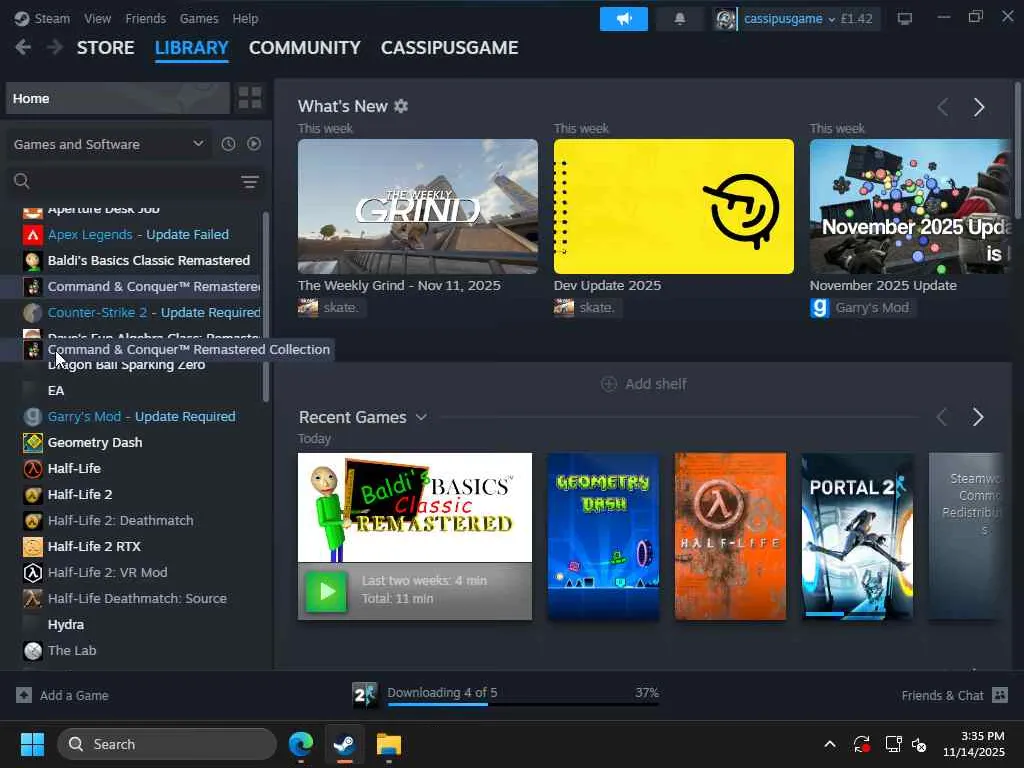
Task: Go to previous Recent Games items
Action: [942, 417]
